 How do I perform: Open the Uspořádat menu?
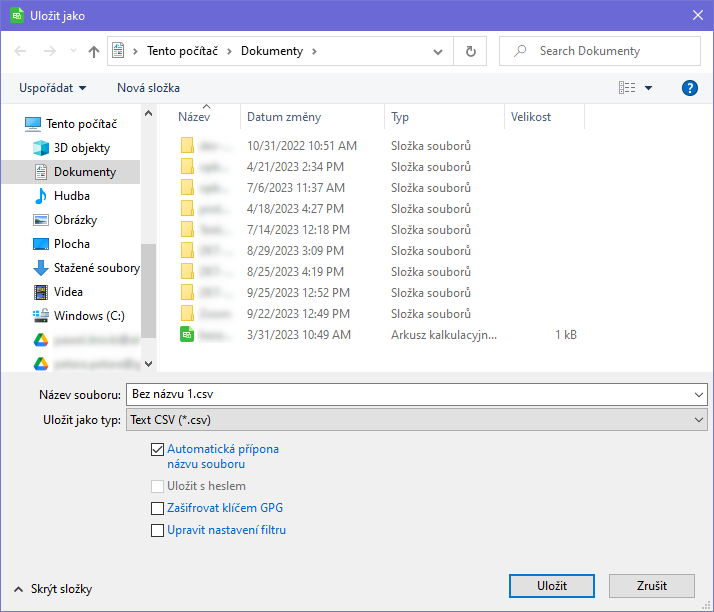pos(52,88)
